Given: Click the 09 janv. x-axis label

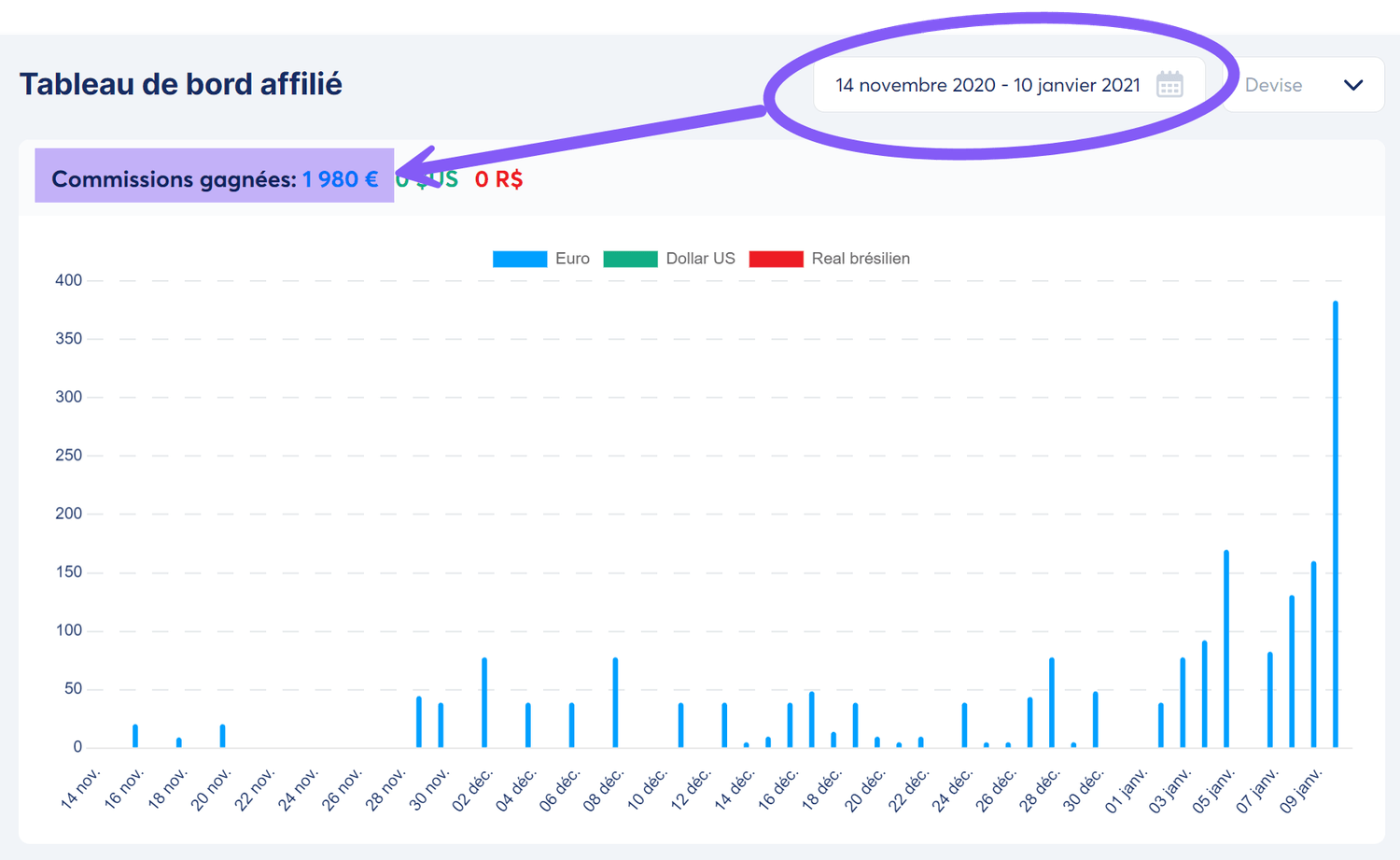Looking at the screenshot, I should pos(1300,789).
